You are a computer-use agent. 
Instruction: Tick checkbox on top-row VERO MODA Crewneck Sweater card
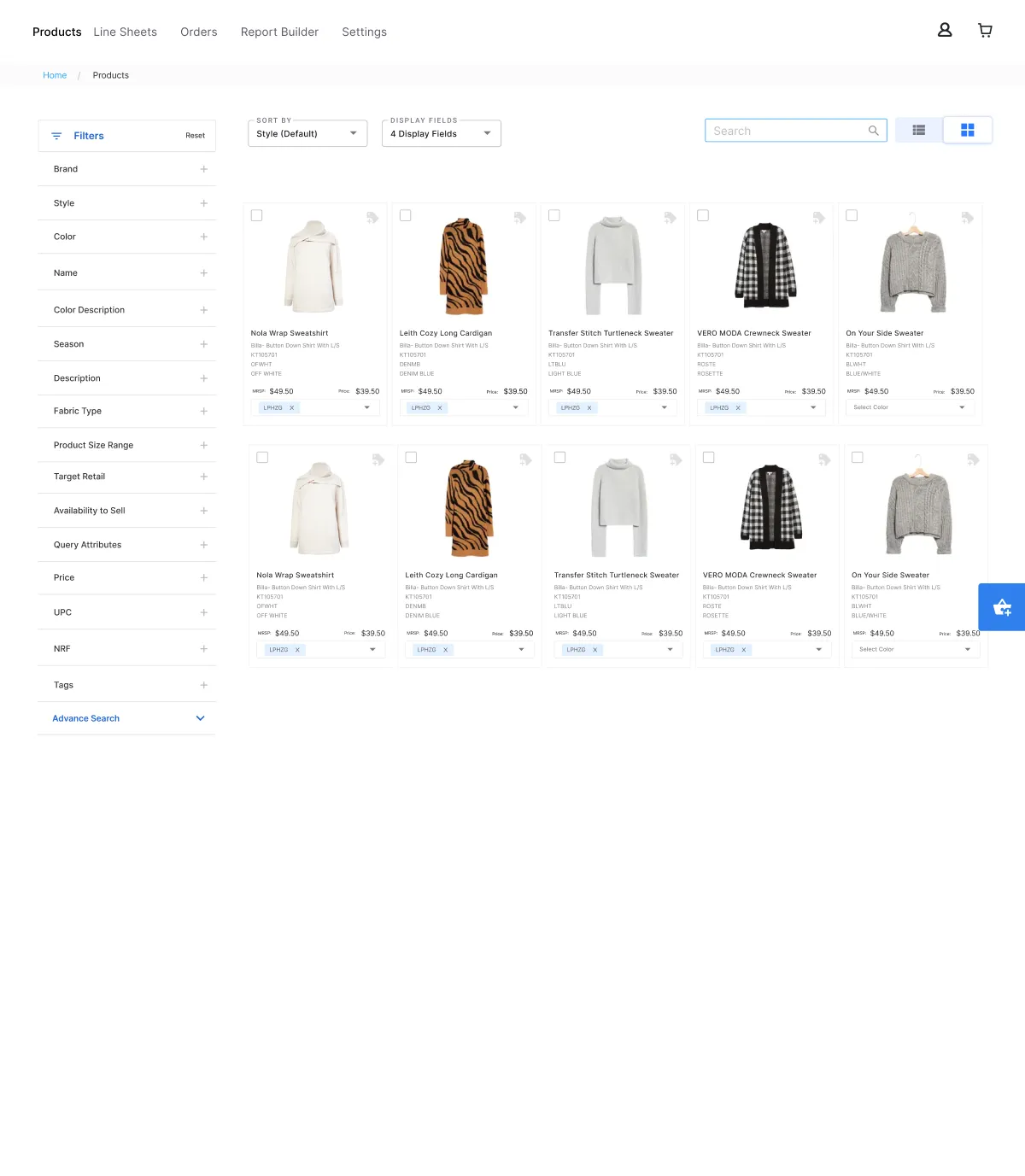pos(703,215)
